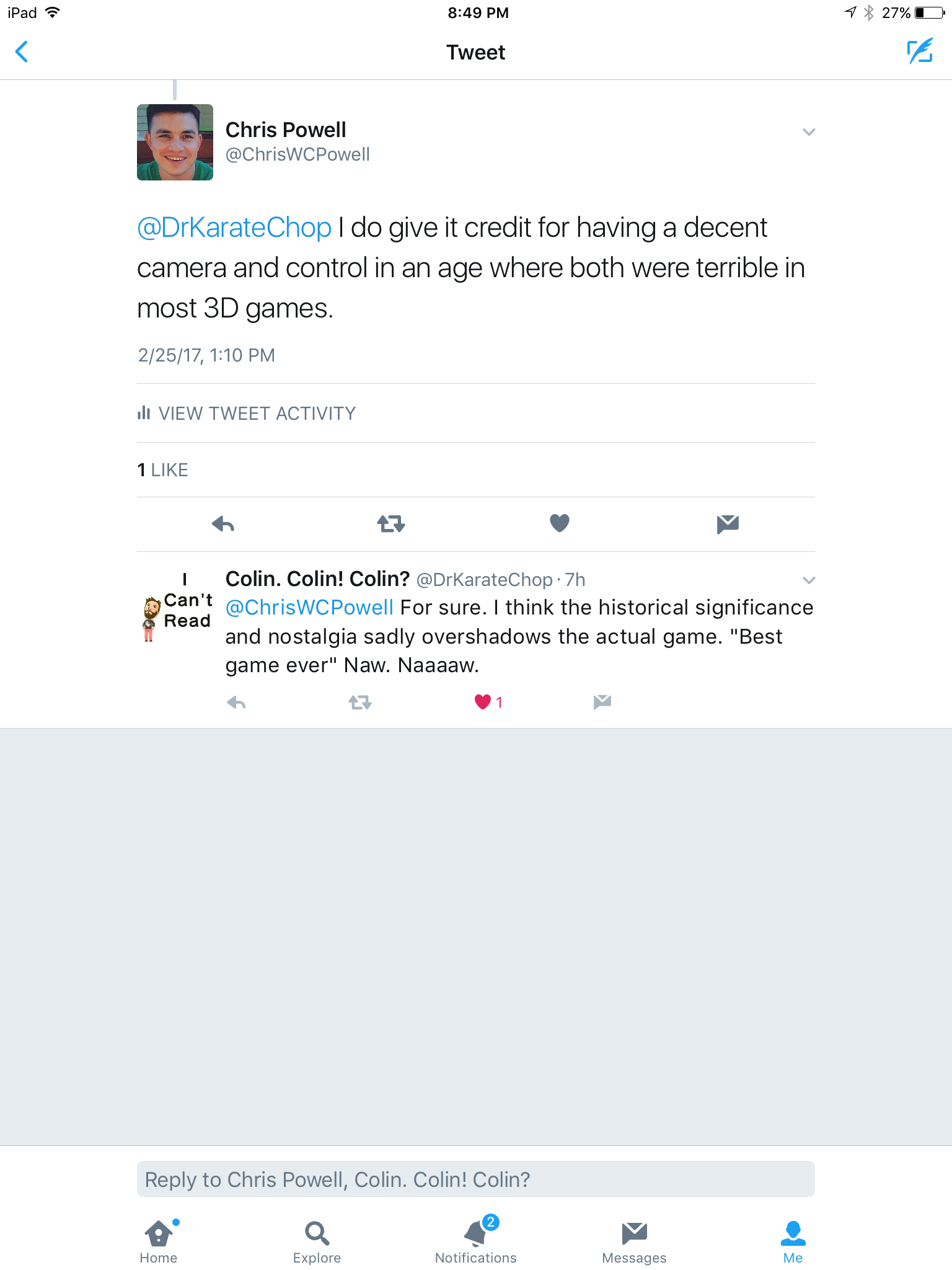Expand options chevron on Chris Powell's tweet
952x1270 pixels.
tap(809, 131)
